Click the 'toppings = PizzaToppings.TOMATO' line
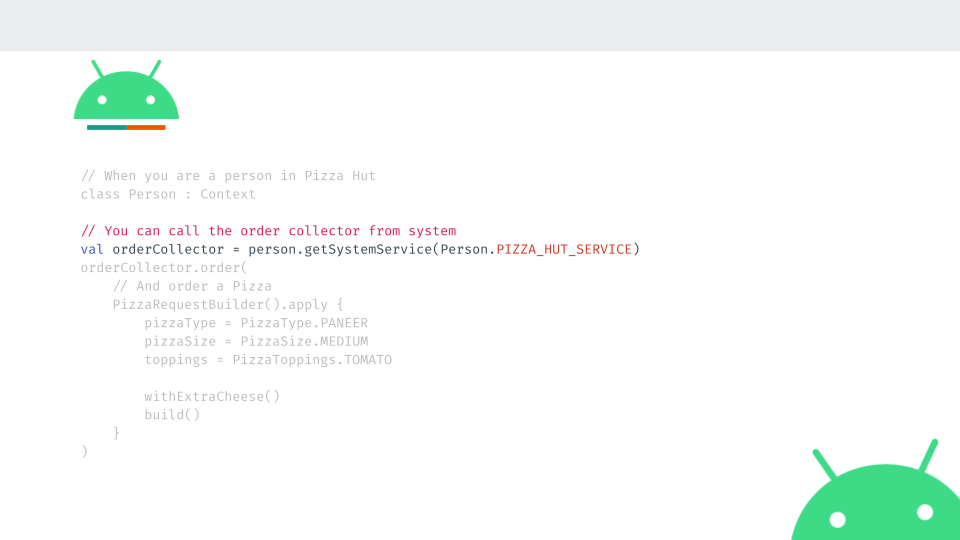Image resolution: width=960 pixels, height=540 pixels. point(268,359)
